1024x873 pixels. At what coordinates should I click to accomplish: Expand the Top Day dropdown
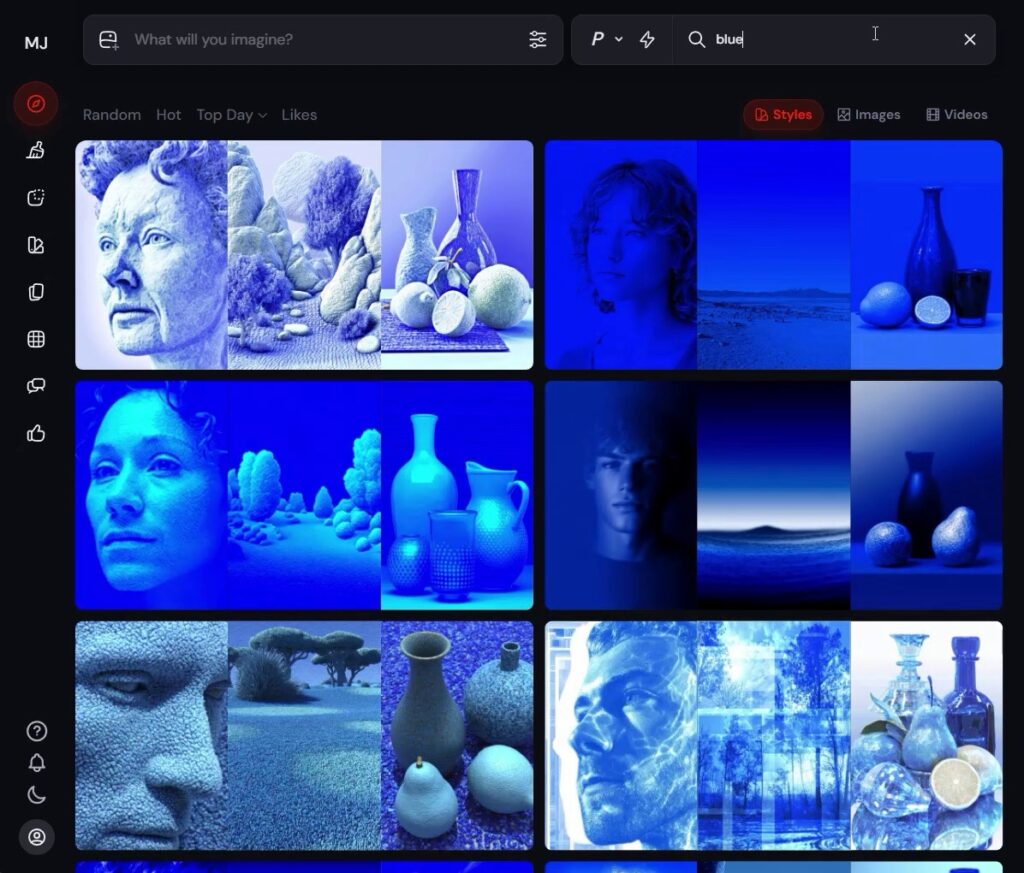(x=231, y=115)
